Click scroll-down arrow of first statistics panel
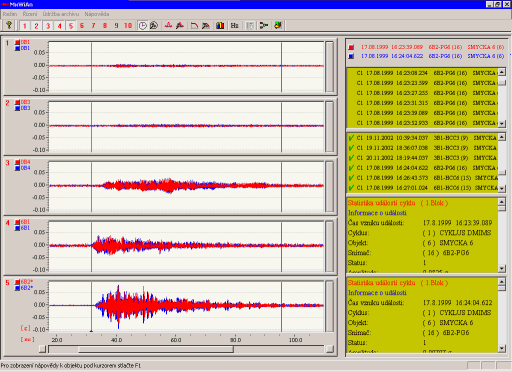The image size is (512, 372). [502, 268]
